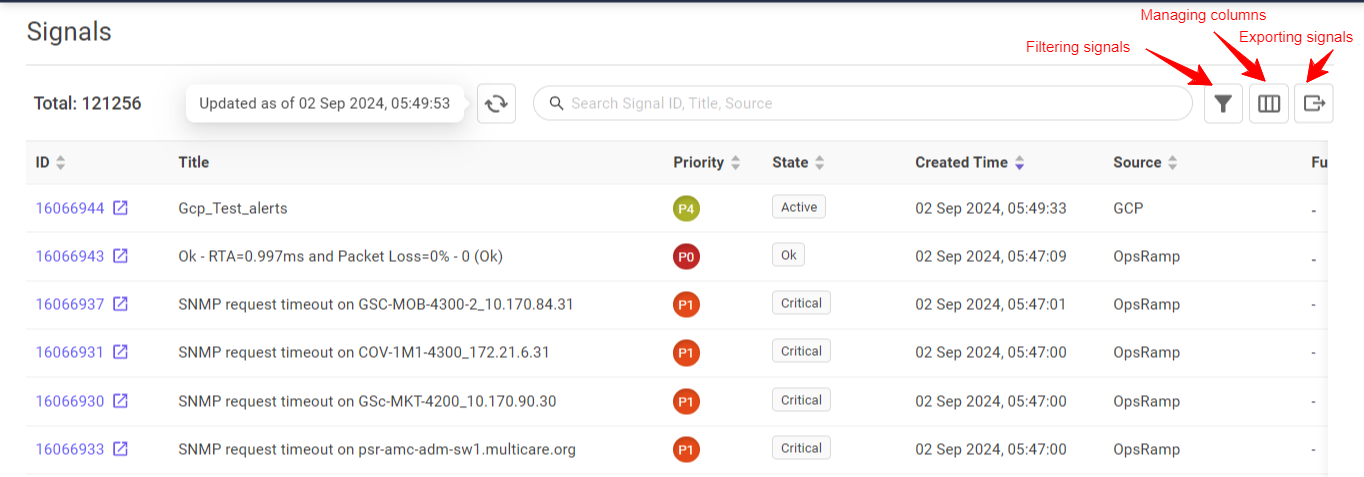
Task: Open signal ID 16066931 link
Action: [x=70, y=352]
